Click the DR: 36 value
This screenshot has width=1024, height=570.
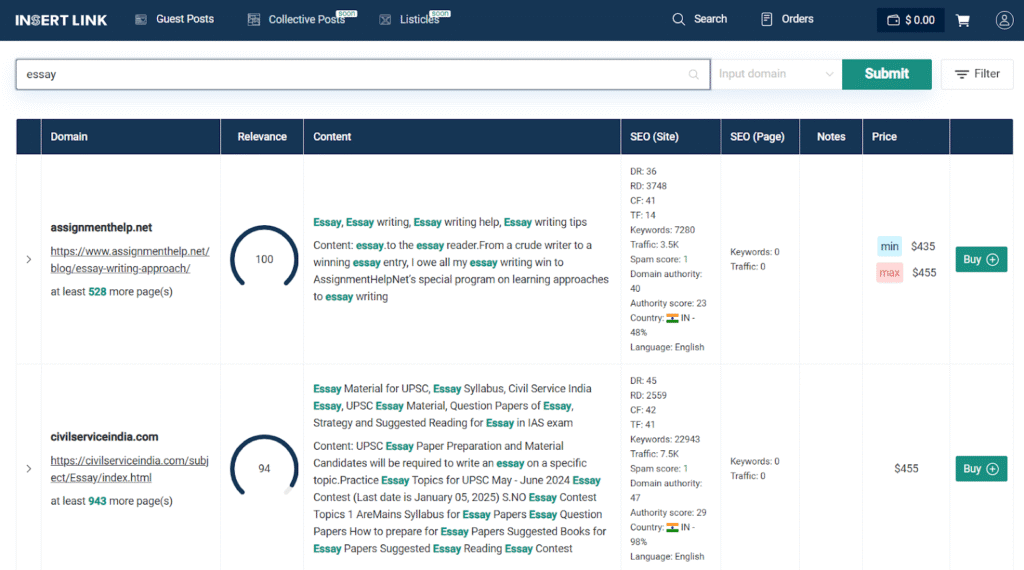pyautogui.click(x=643, y=172)
